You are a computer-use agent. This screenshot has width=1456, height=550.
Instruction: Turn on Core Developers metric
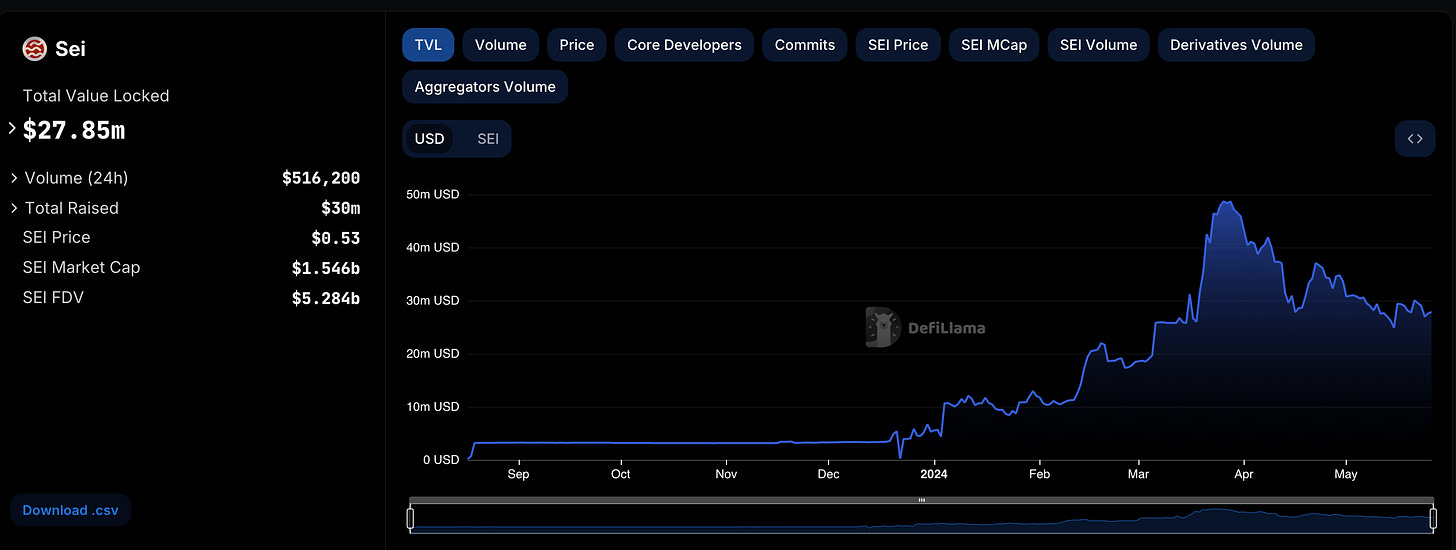coord(684,45)
